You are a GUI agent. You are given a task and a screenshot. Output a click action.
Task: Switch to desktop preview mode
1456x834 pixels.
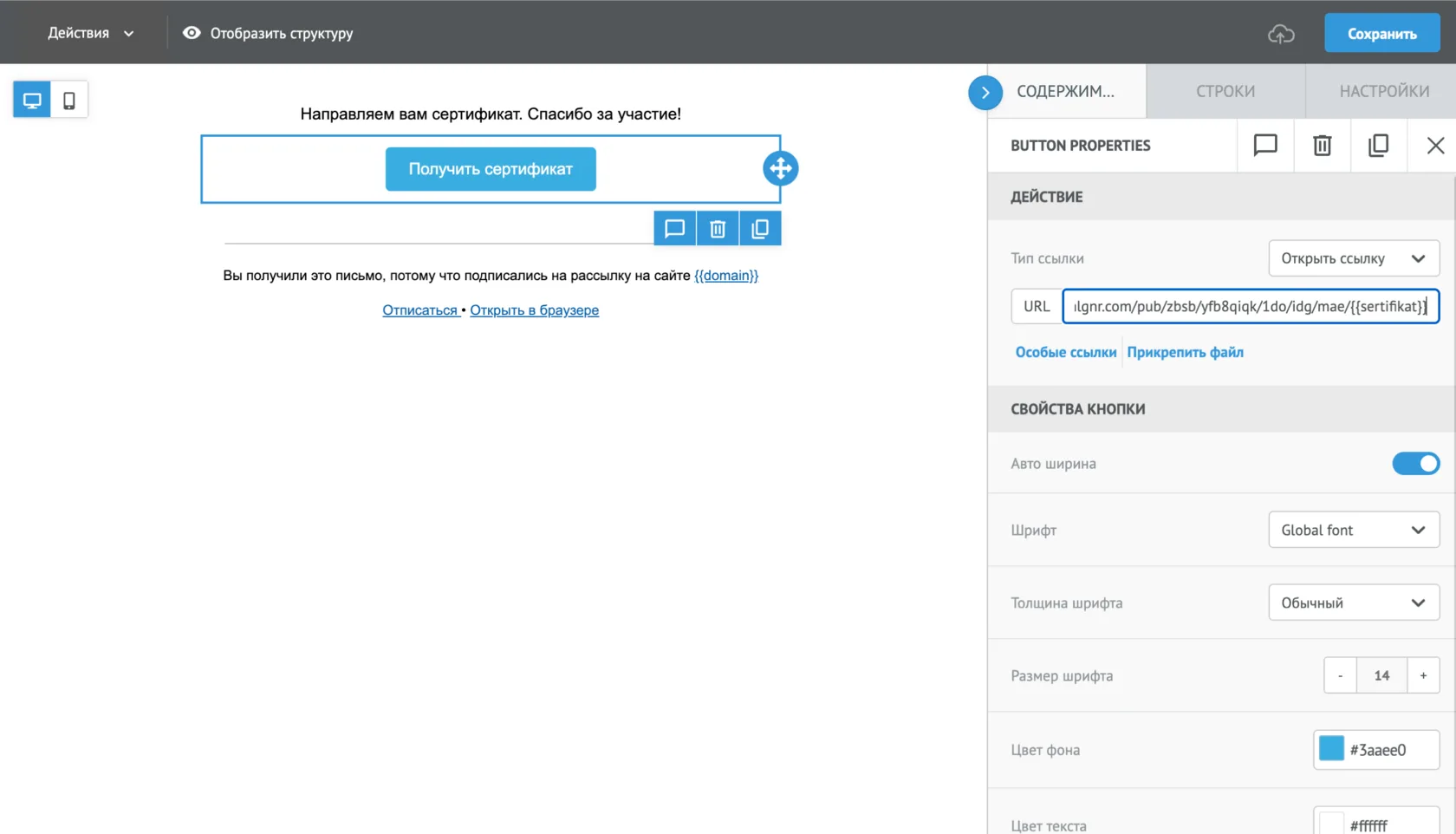point(32,100)
